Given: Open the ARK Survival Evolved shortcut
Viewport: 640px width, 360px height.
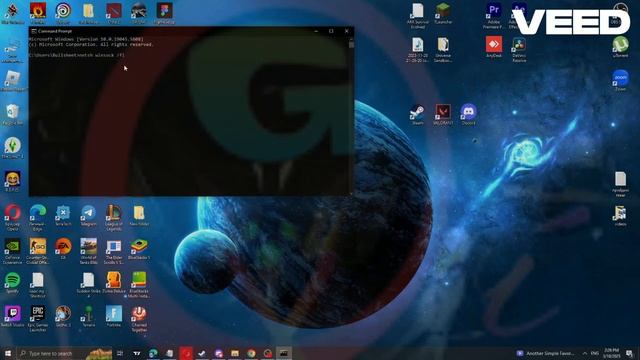Looking at the screenshot, I should click(418, 16).
